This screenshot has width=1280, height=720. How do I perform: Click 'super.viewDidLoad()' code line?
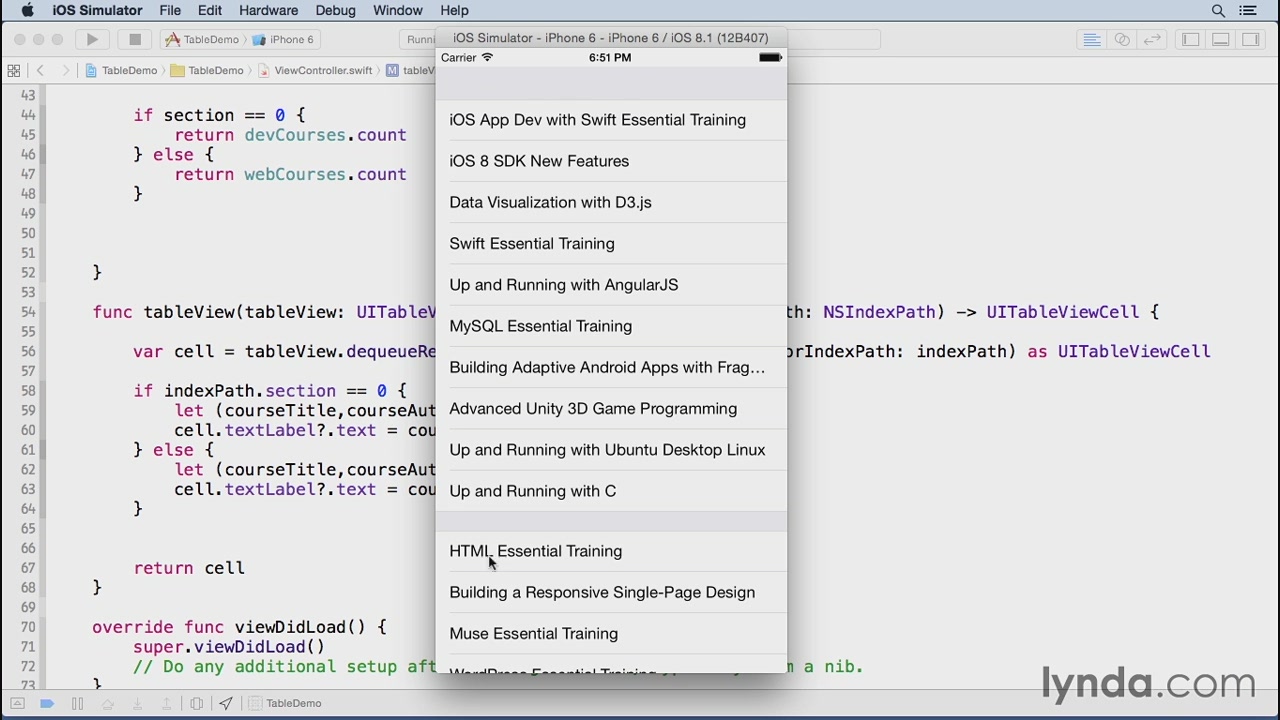pos(229,647)
